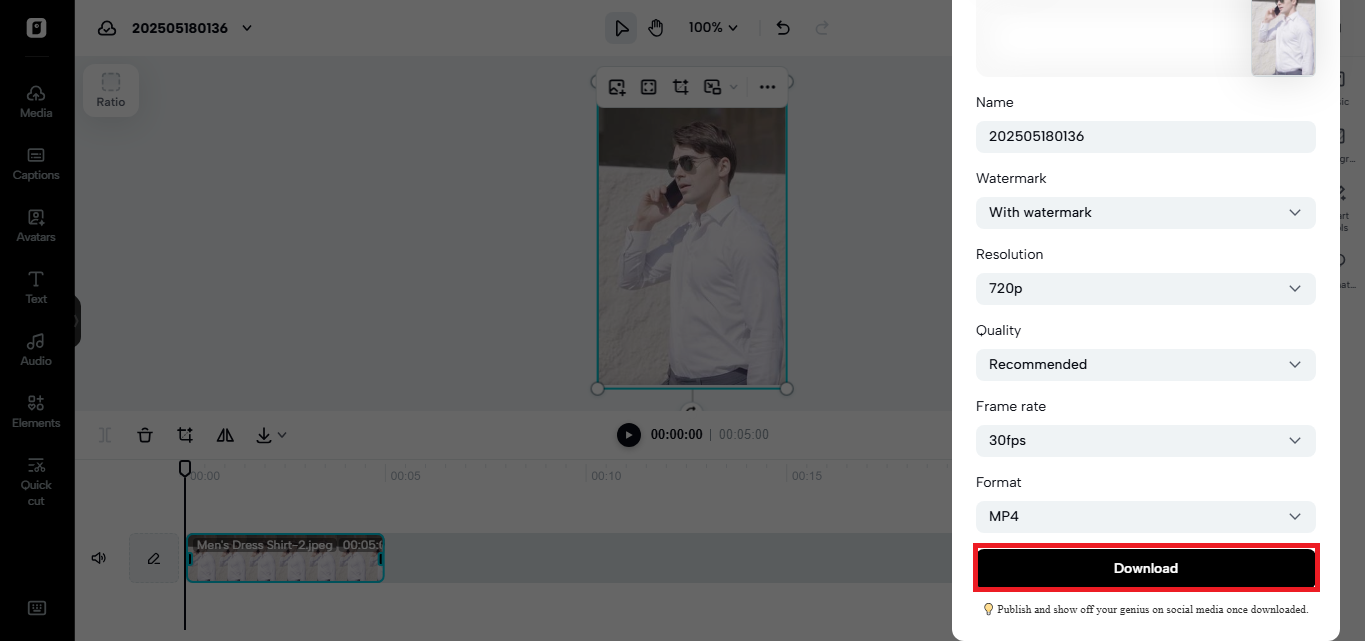Click the Ratio button
This screenshot has height=641, width=1365.
[110, 90]
